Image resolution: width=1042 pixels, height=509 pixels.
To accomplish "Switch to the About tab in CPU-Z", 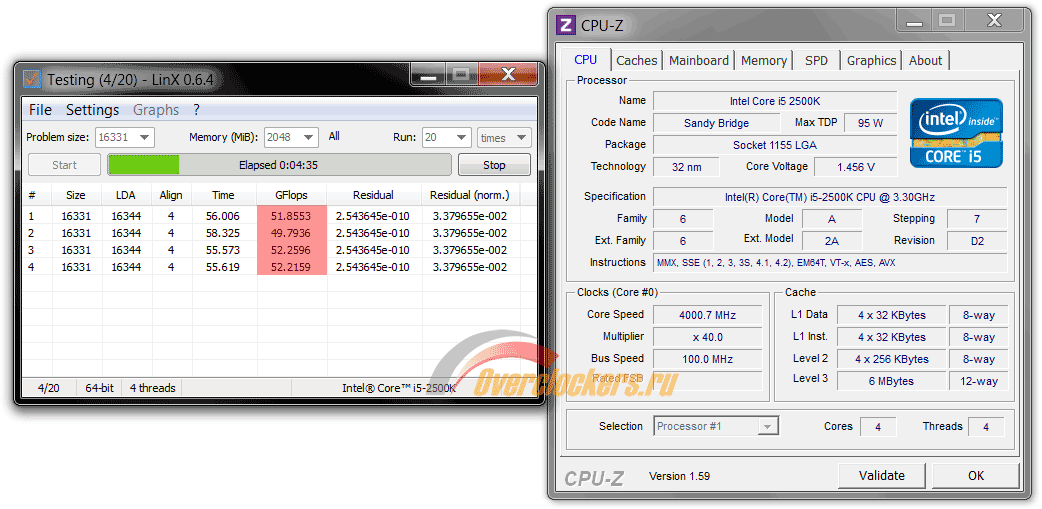I will click(x=925, y=60).
